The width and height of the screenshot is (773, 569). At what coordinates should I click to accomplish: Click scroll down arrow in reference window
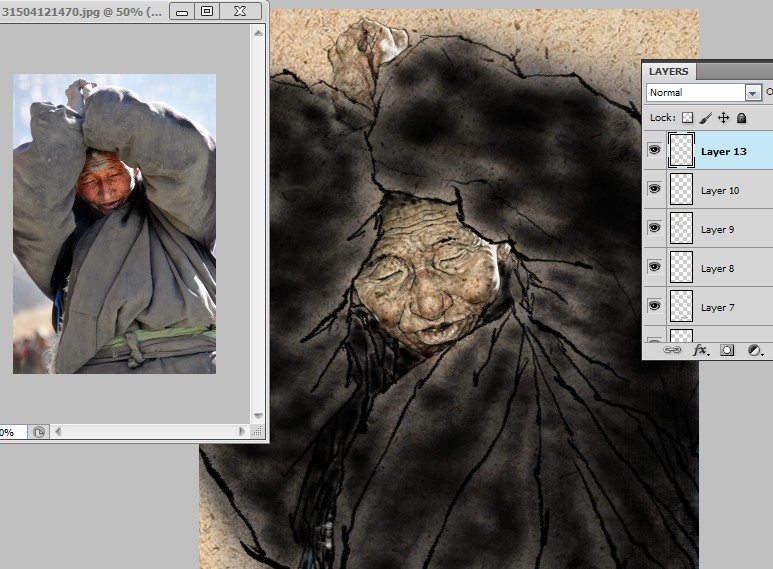coord(258,416)
